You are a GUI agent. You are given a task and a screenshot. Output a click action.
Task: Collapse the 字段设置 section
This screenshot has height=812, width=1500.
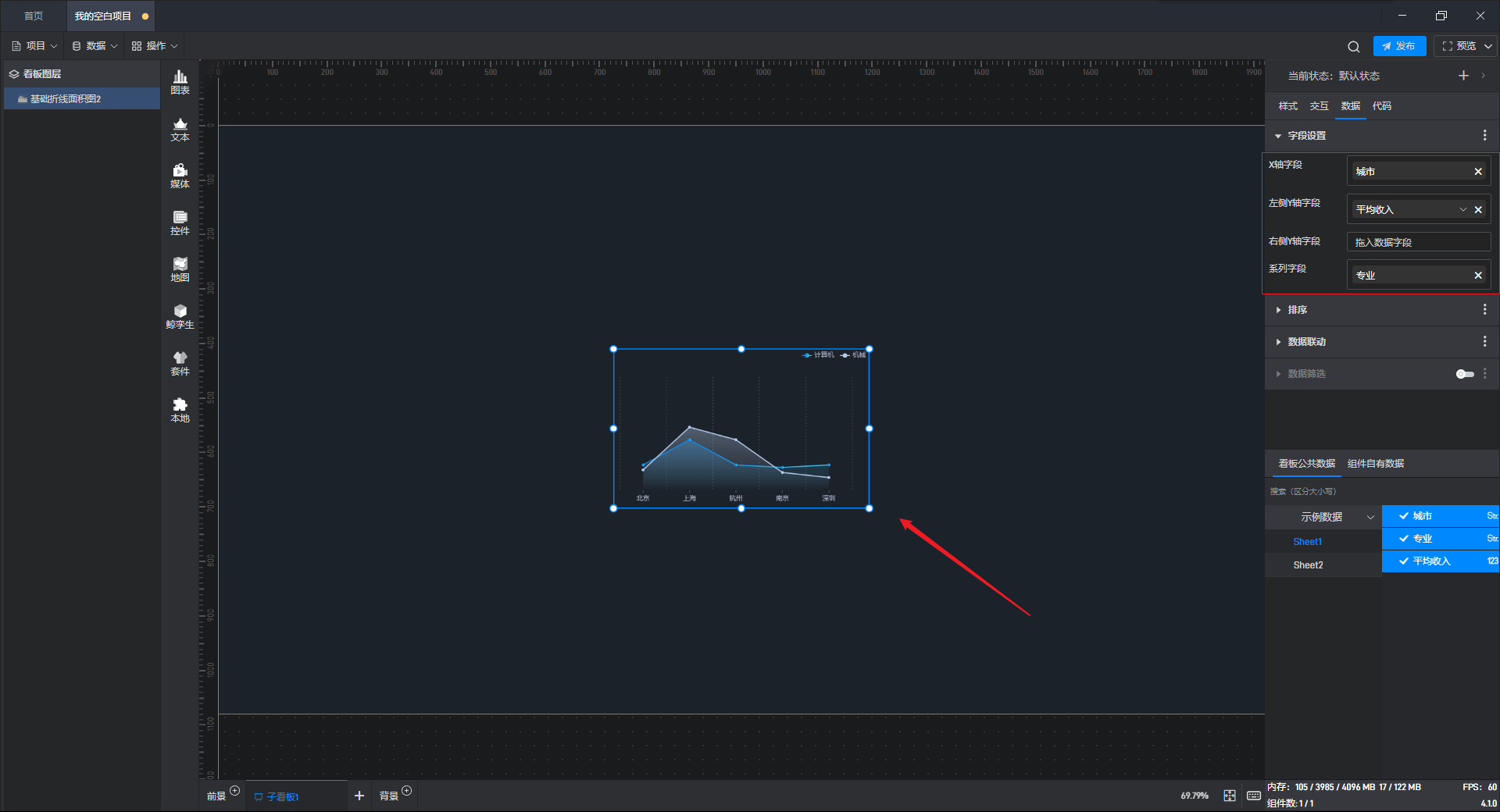[1278, 136]
